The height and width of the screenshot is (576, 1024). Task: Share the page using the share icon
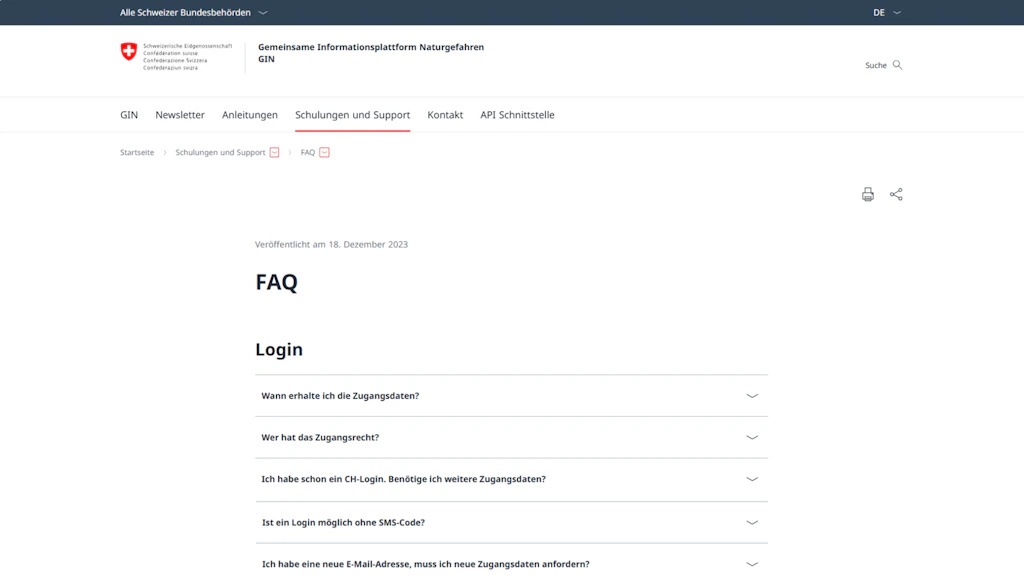click(x=896, y=194)
